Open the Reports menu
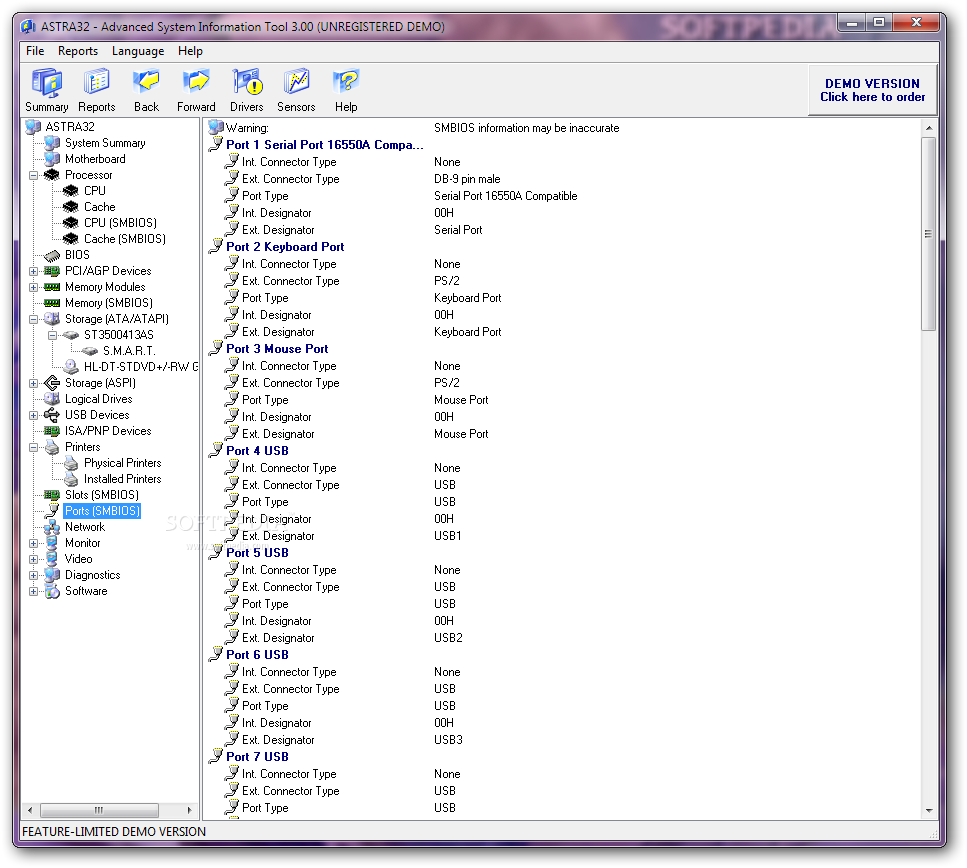967x868 pixels. (78, 51)
